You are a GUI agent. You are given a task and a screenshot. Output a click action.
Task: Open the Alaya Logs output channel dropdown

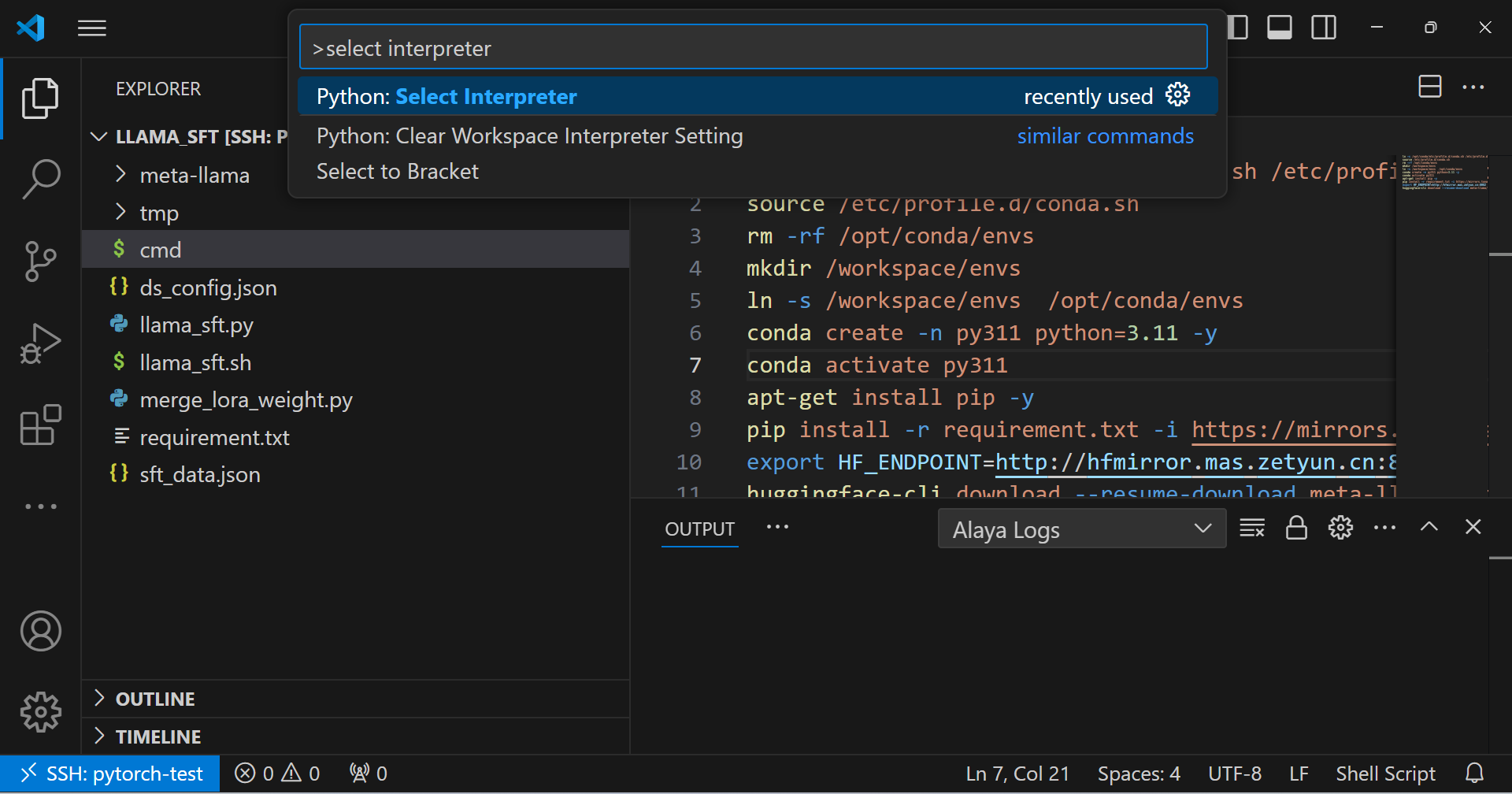[x=1081, y=529]
